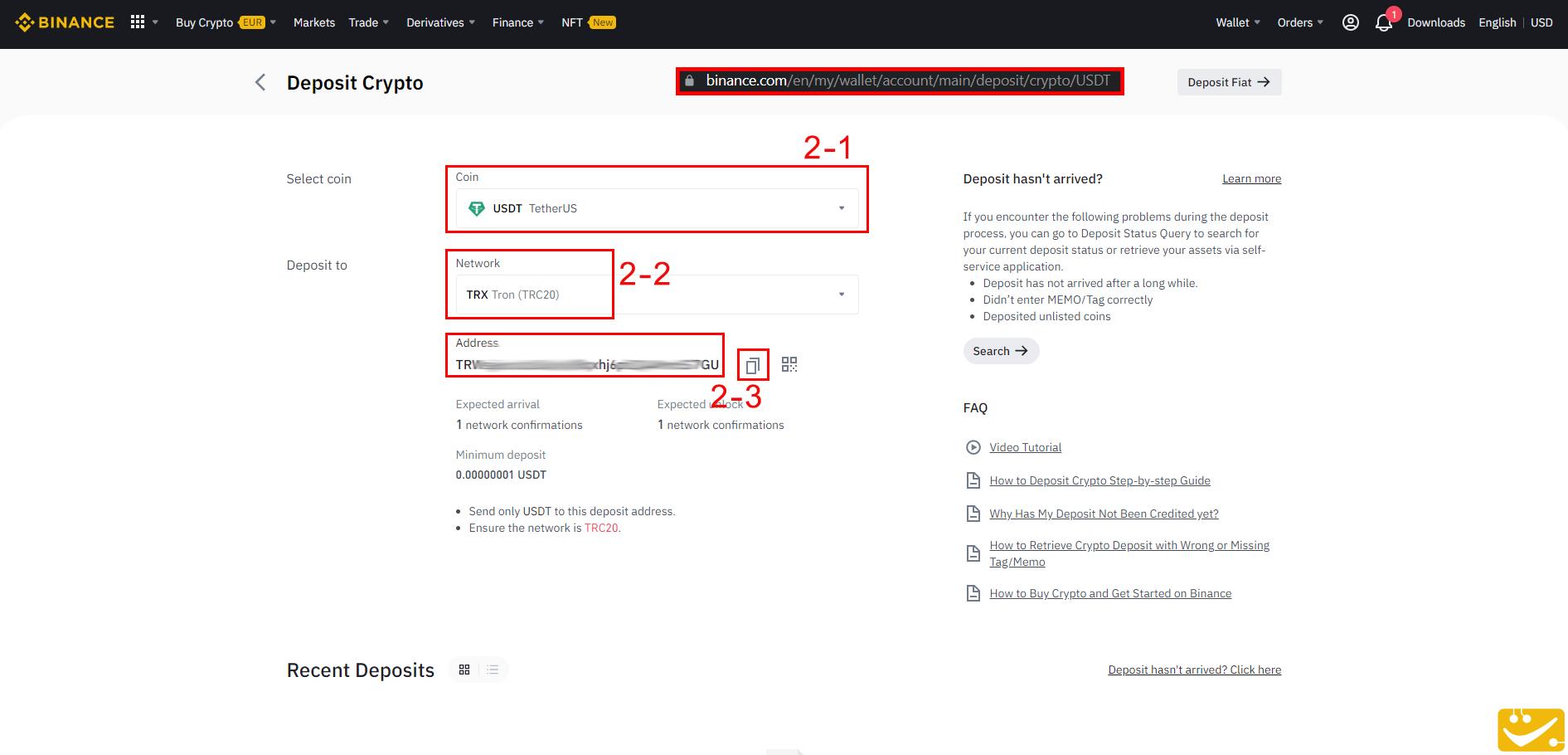Screen dimensions: 1568x755
Task: Open the Finance dropdown menu
Action: tap(518, 22)
